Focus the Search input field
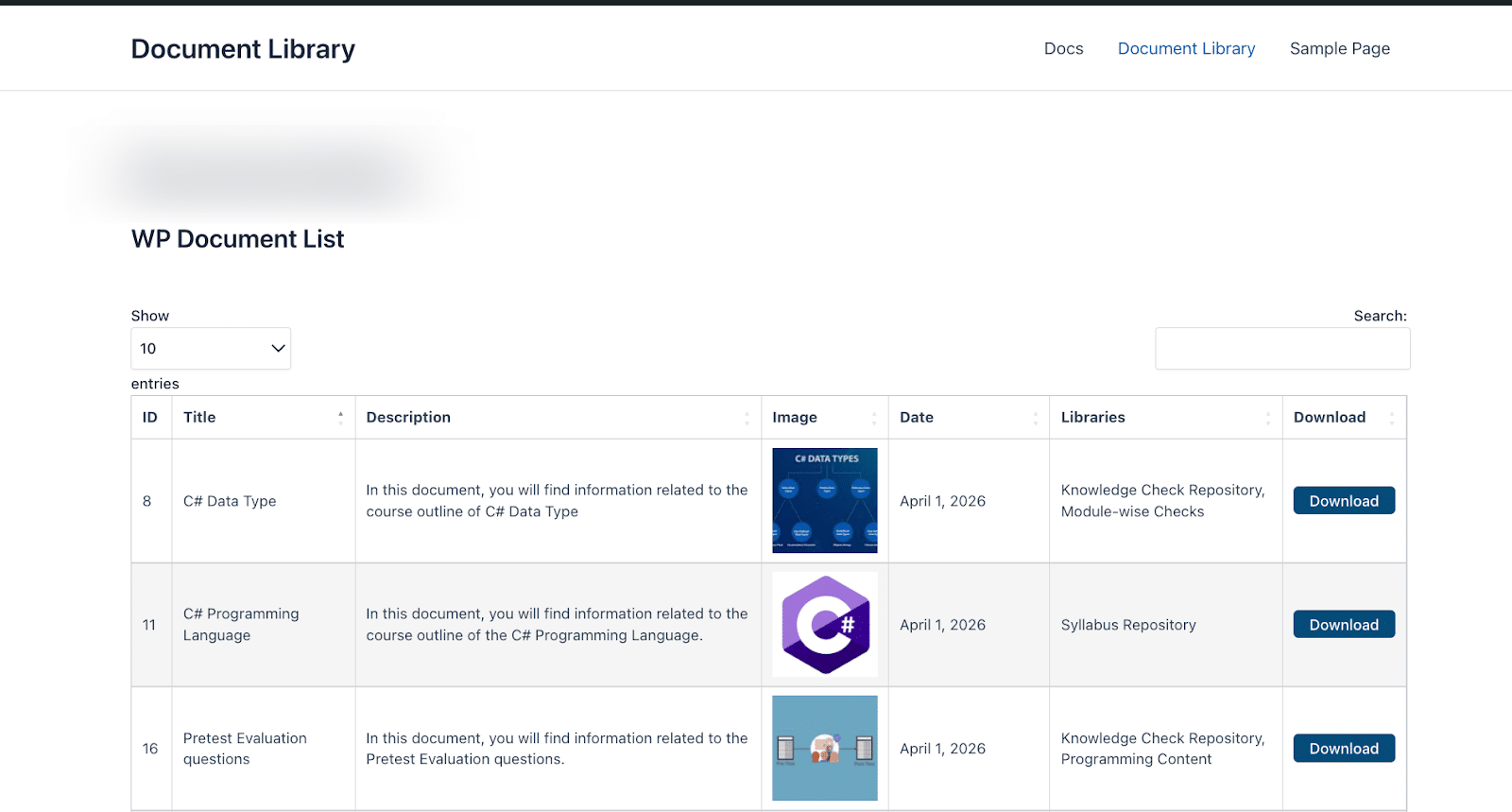Screen dimensions: 1512x812 tap(1282, 348)
